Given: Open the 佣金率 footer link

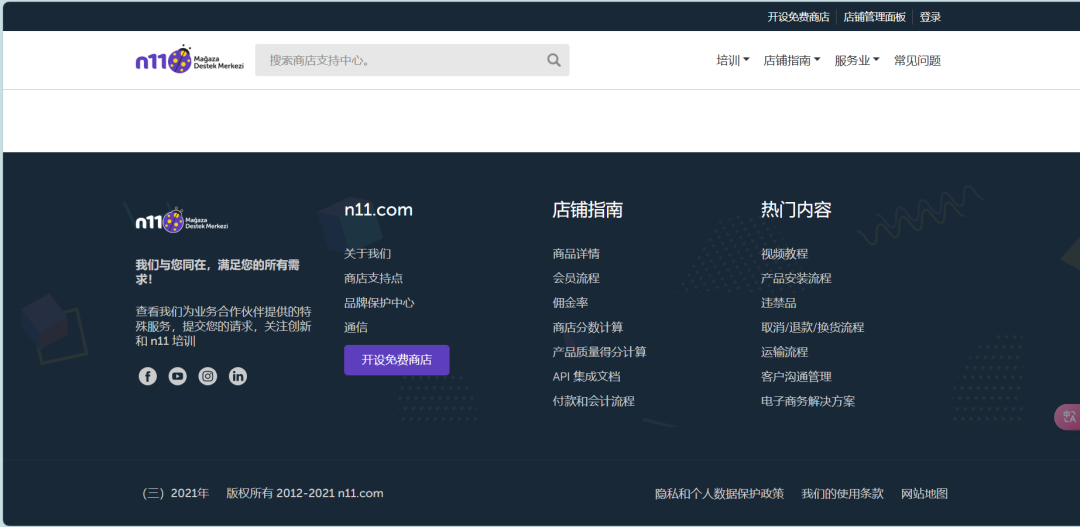Looking at the screenshot, I should pos(570,303).
